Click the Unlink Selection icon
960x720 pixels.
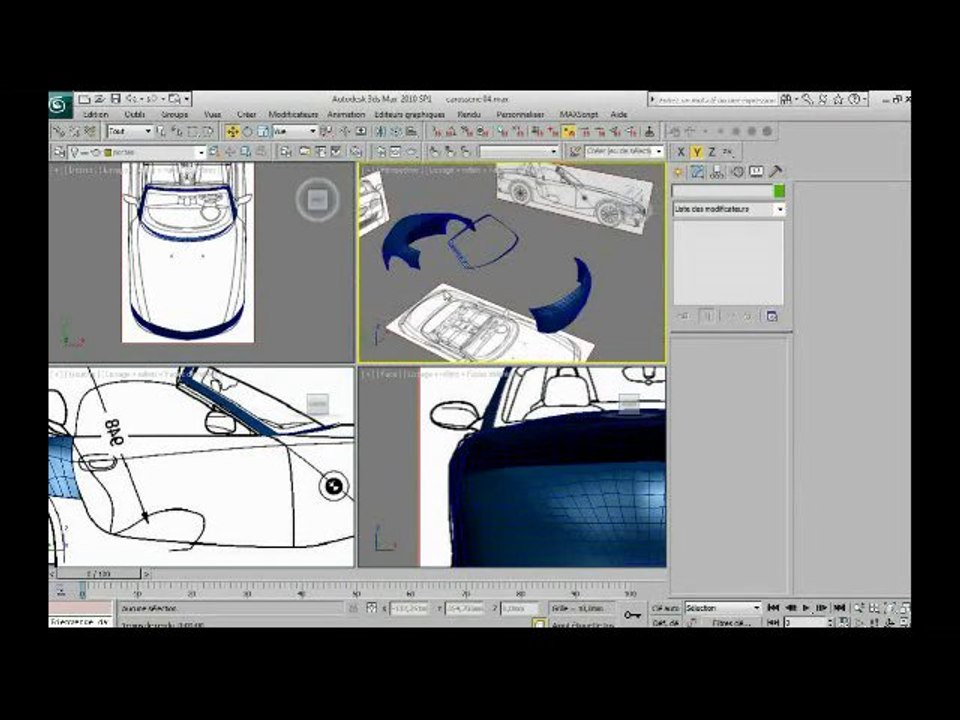pos(74,132)
